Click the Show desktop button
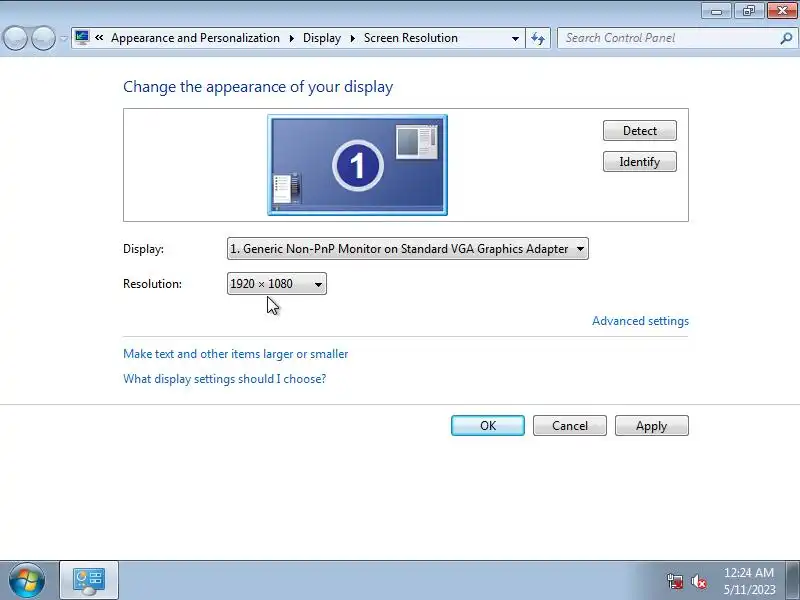This screenshot has height=600, width=800. click(x=793, y=581)
